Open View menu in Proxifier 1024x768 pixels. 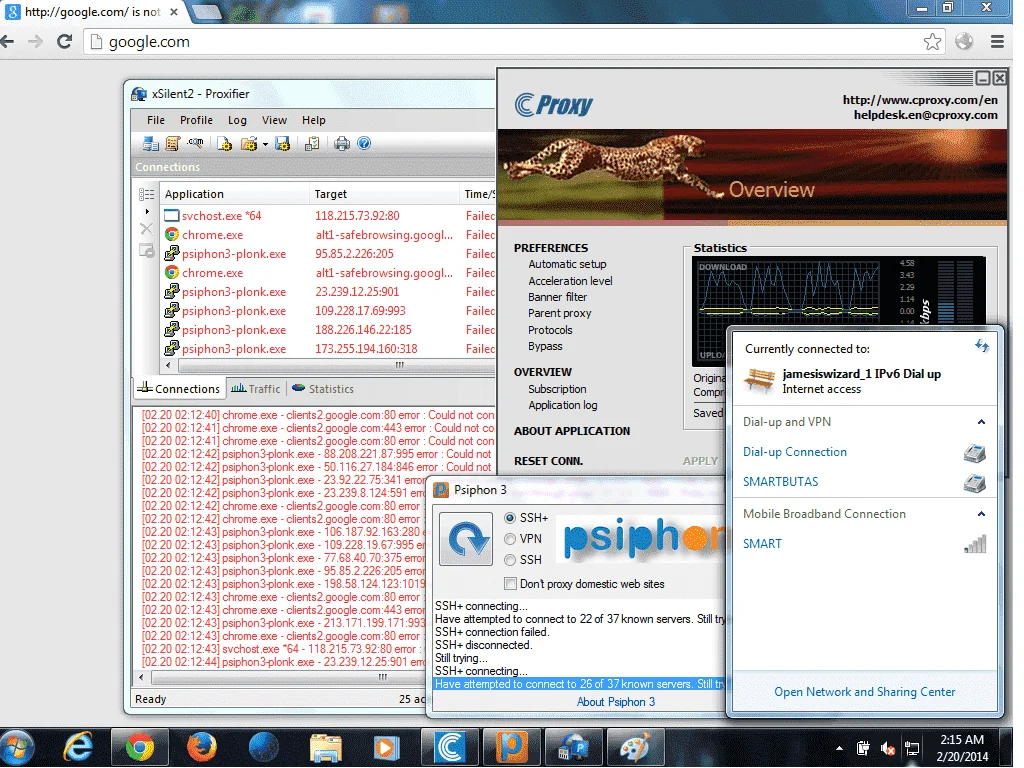[x=274, y=120]
